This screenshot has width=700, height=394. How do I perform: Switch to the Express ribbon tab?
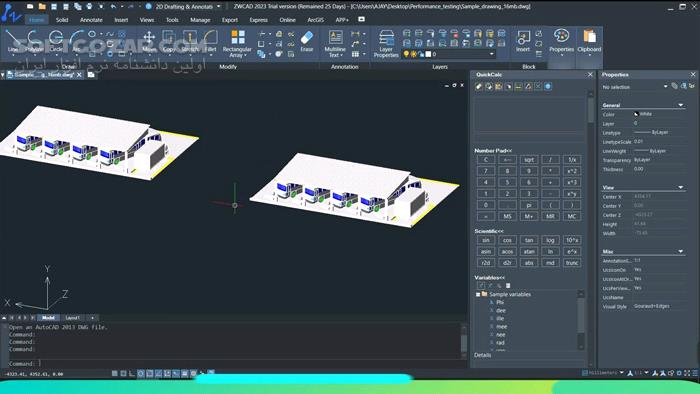point(258,20)
